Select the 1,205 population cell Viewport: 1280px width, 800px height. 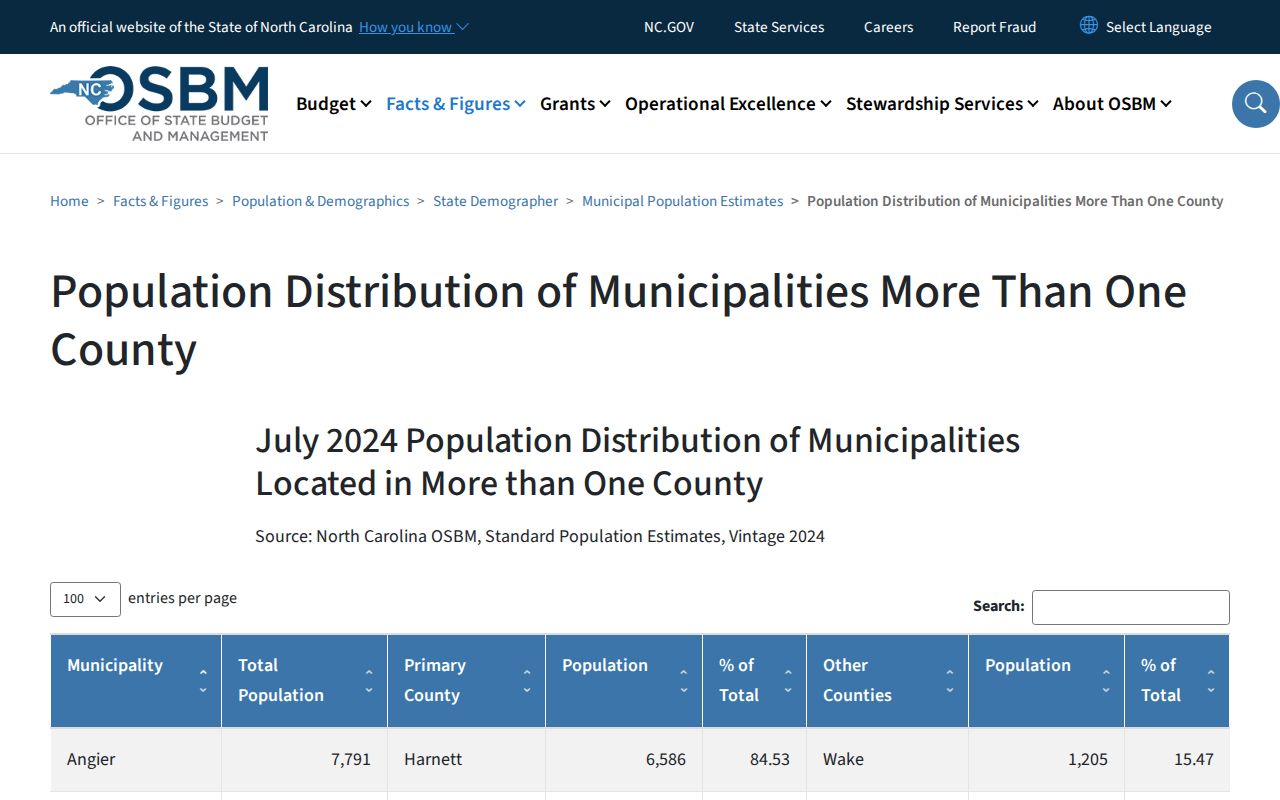(1046, 760)
